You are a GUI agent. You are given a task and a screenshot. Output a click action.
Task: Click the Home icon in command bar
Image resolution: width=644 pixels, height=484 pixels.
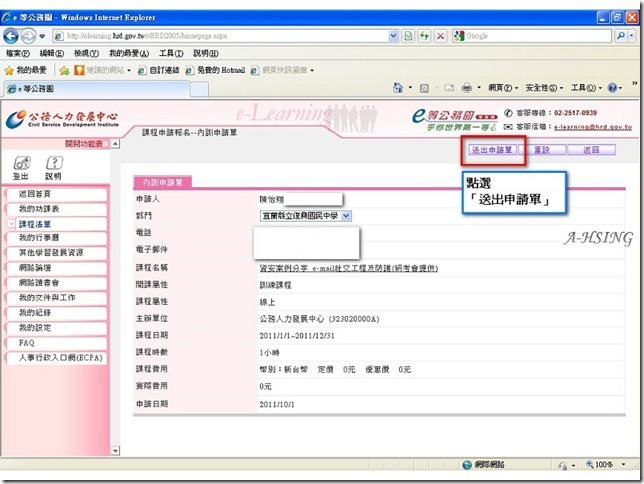point(398,88)
